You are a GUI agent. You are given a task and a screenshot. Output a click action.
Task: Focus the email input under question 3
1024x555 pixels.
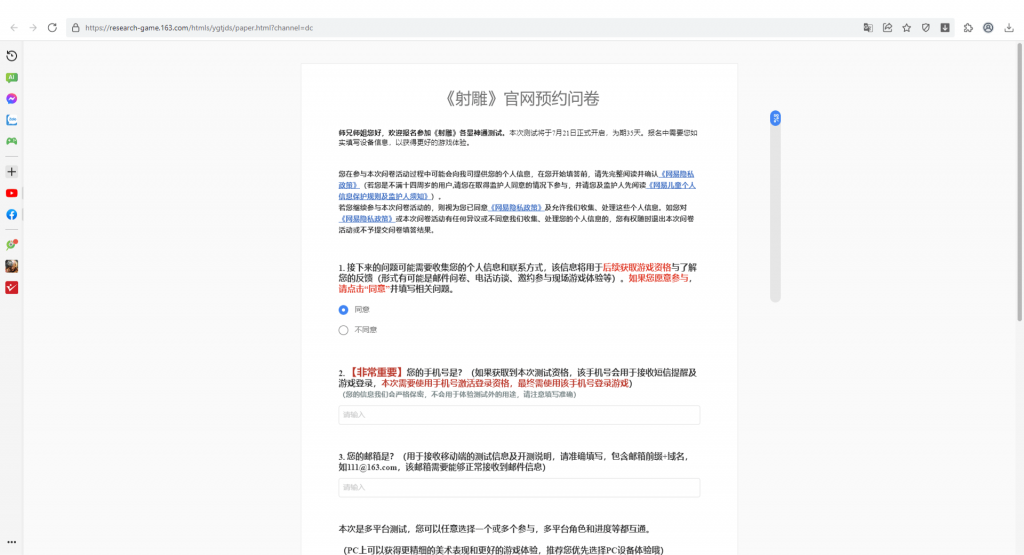coord(519,487)
